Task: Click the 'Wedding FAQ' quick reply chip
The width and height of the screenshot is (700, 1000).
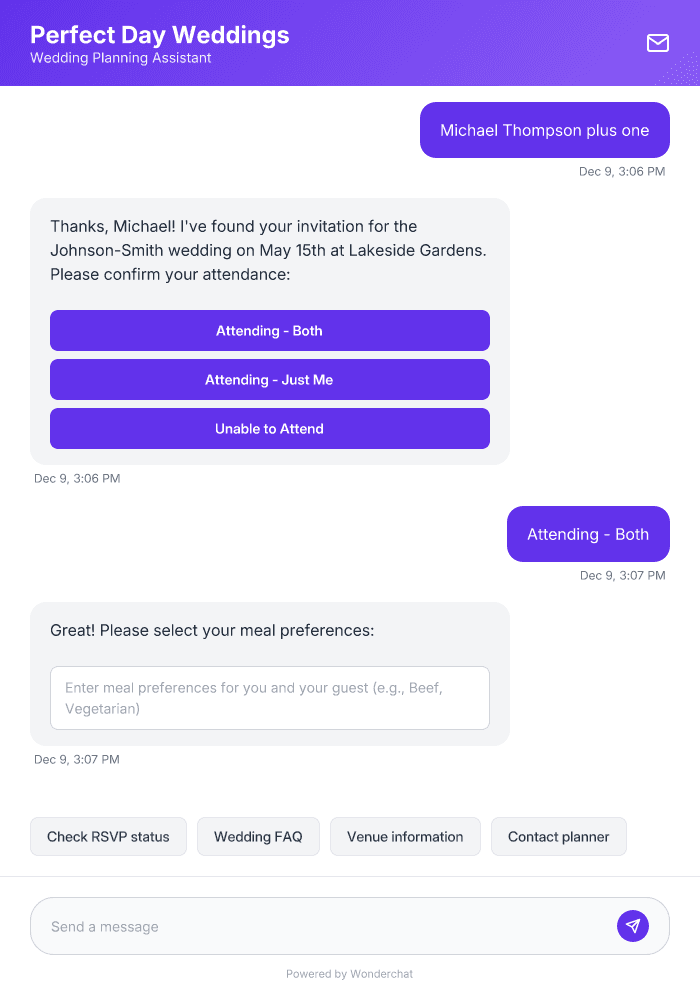Action: [x=258, y=836]
